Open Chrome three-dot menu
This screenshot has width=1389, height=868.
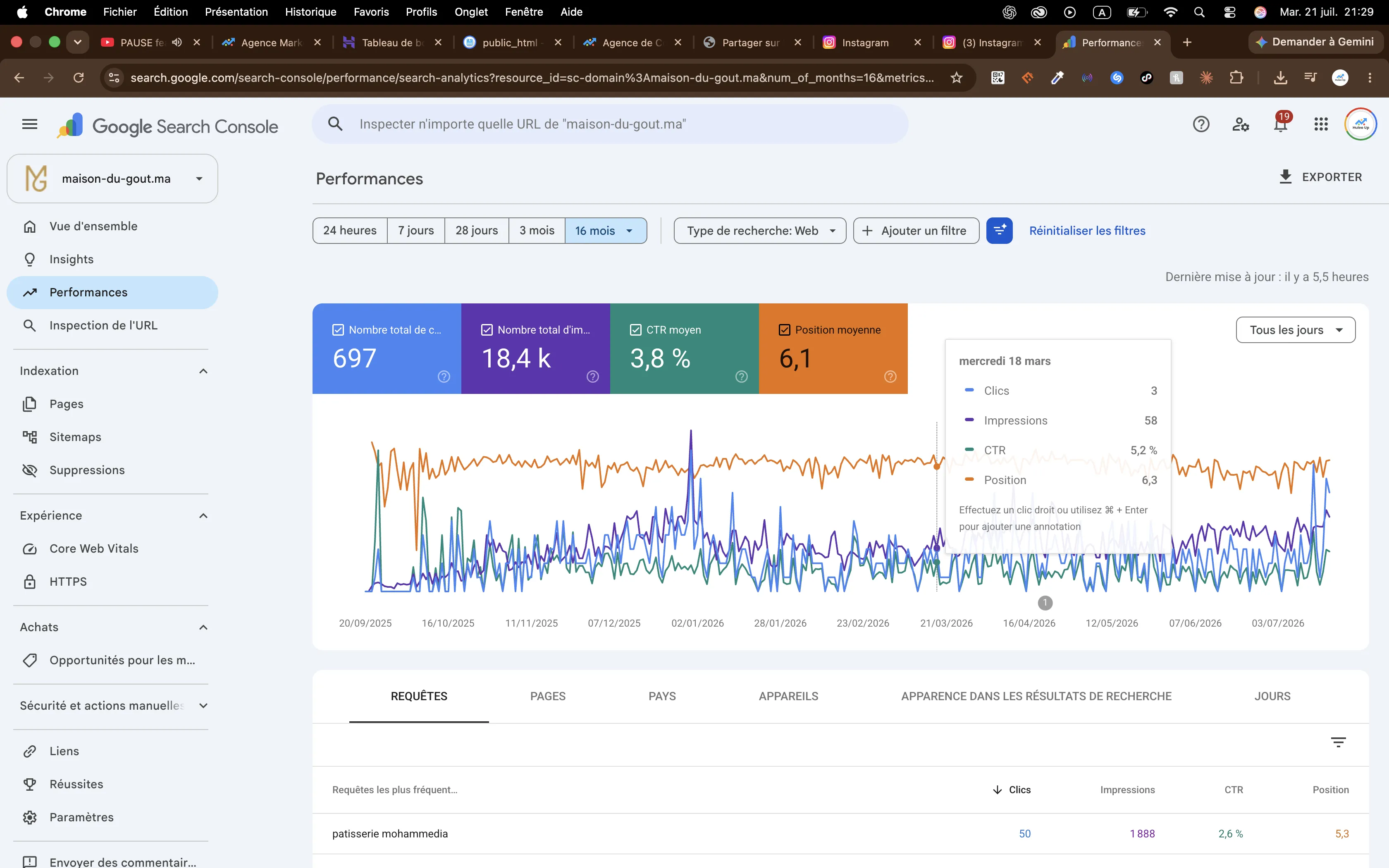1370,78
